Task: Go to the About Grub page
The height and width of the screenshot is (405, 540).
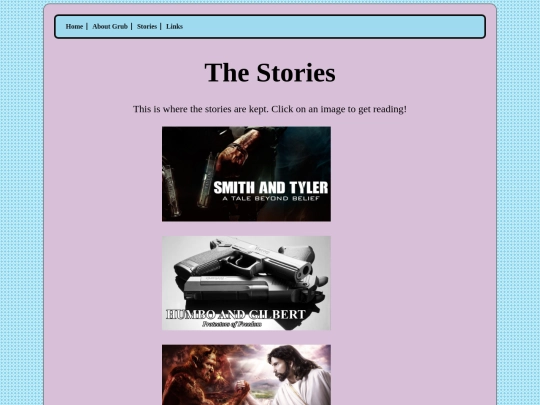Action: [x=110, y=27]
